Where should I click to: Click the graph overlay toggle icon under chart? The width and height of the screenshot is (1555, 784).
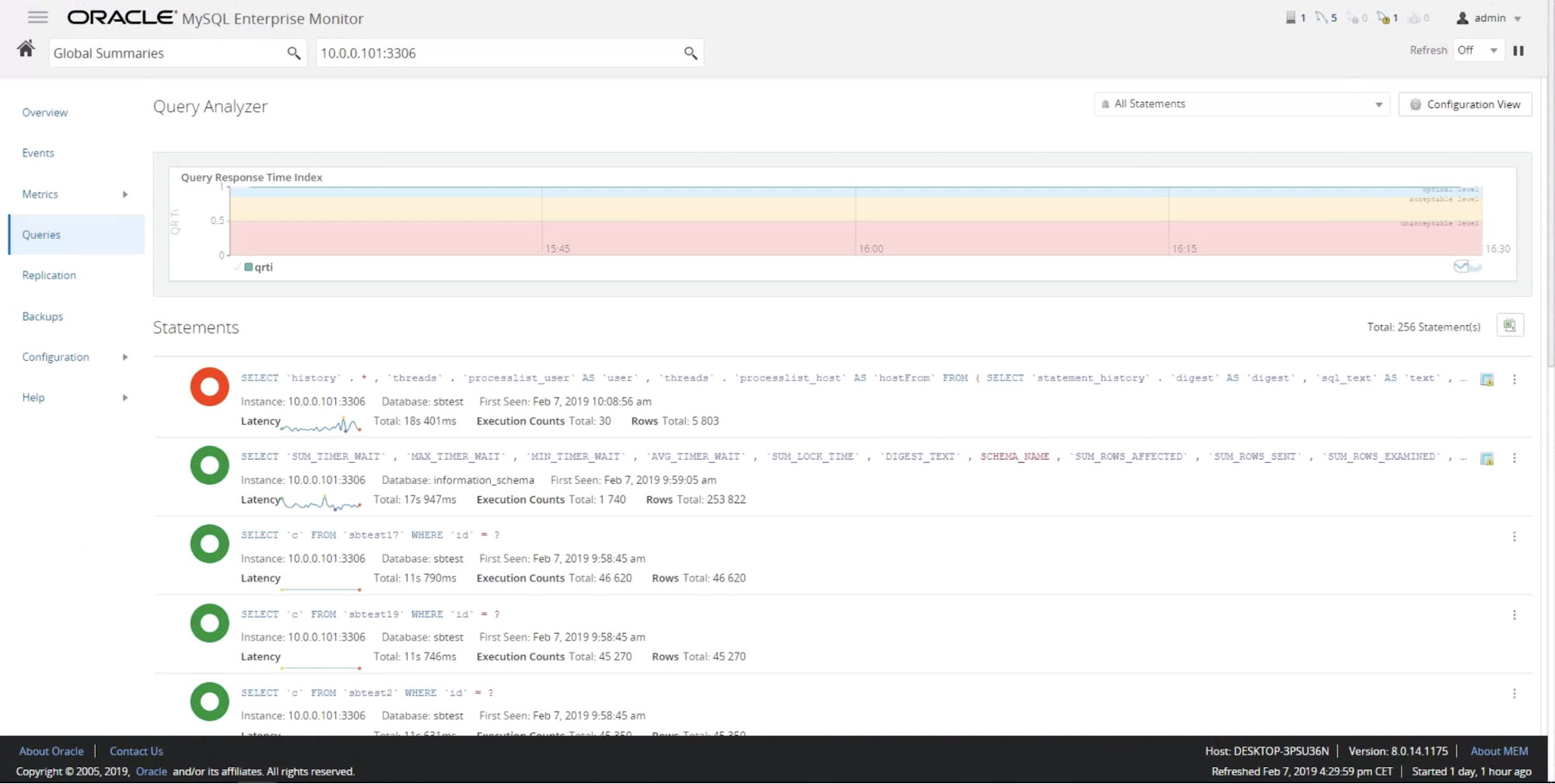point(1466,267)
